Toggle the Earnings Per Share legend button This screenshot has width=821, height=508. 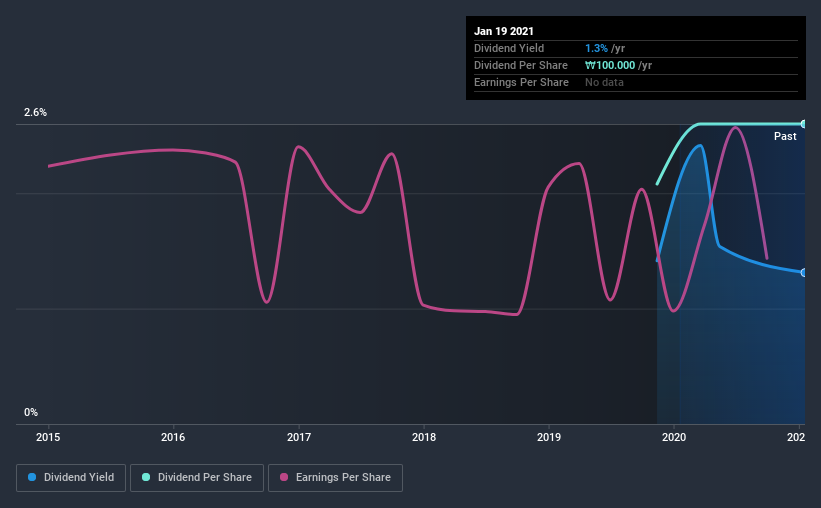pos(336,478)
